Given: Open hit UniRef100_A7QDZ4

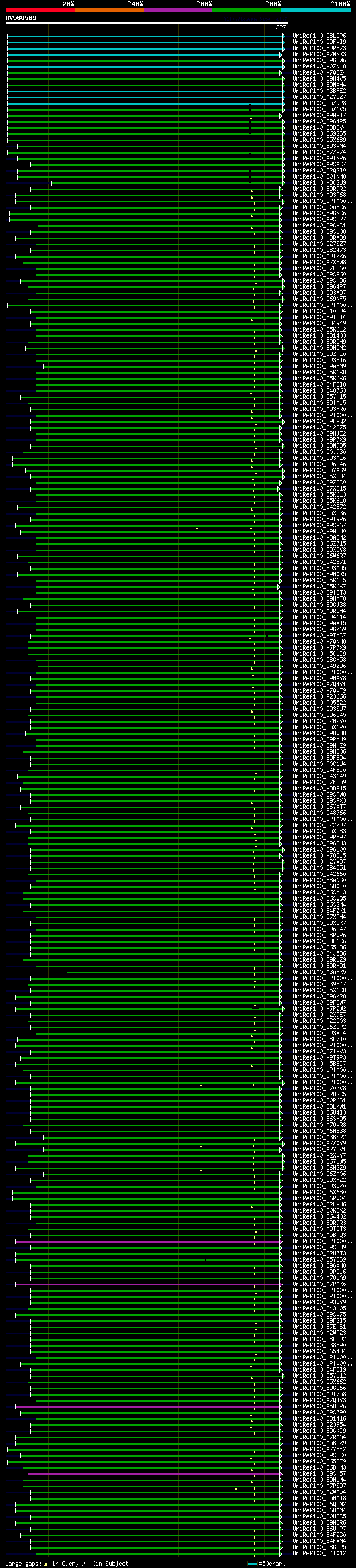Looking at the screenshot, I should (x=319, y=72).
